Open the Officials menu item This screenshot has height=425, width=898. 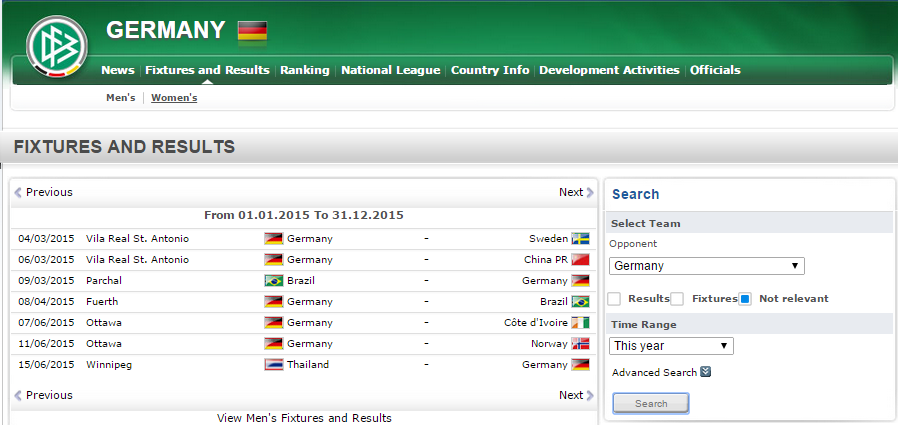coord(715,70)
